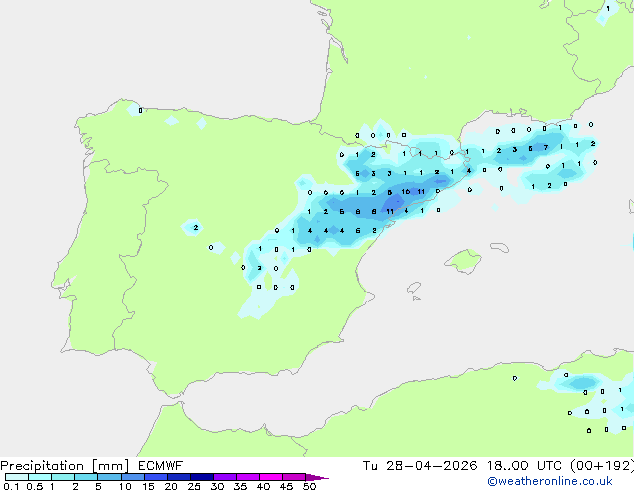Click the 0.1–0.5 mm palest legend swatch
634x490 pixels.
click(x=17, y=477)
